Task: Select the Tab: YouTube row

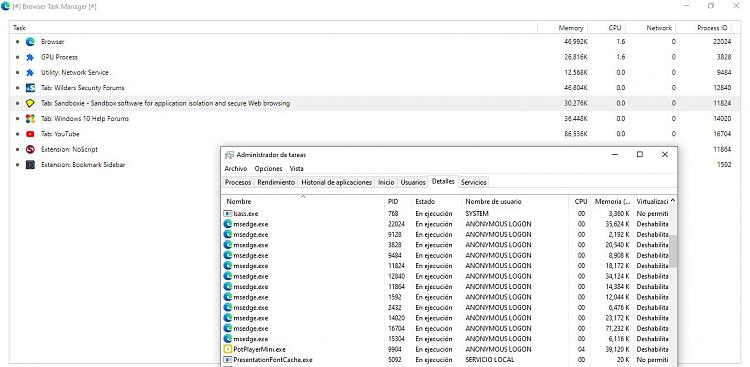Action: coord(375,134)
